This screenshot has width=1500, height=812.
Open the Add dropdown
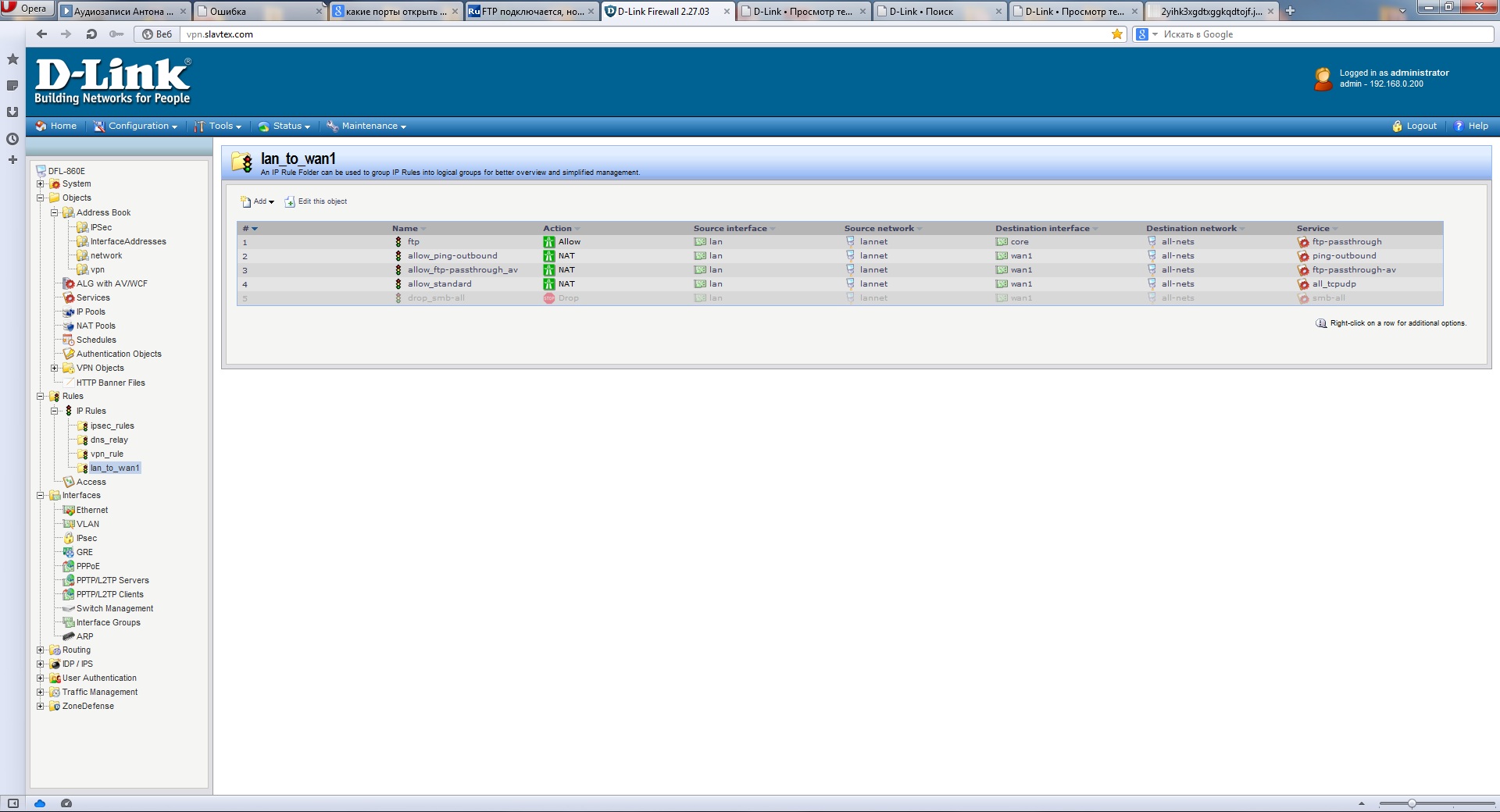click(x=258, y=201)
